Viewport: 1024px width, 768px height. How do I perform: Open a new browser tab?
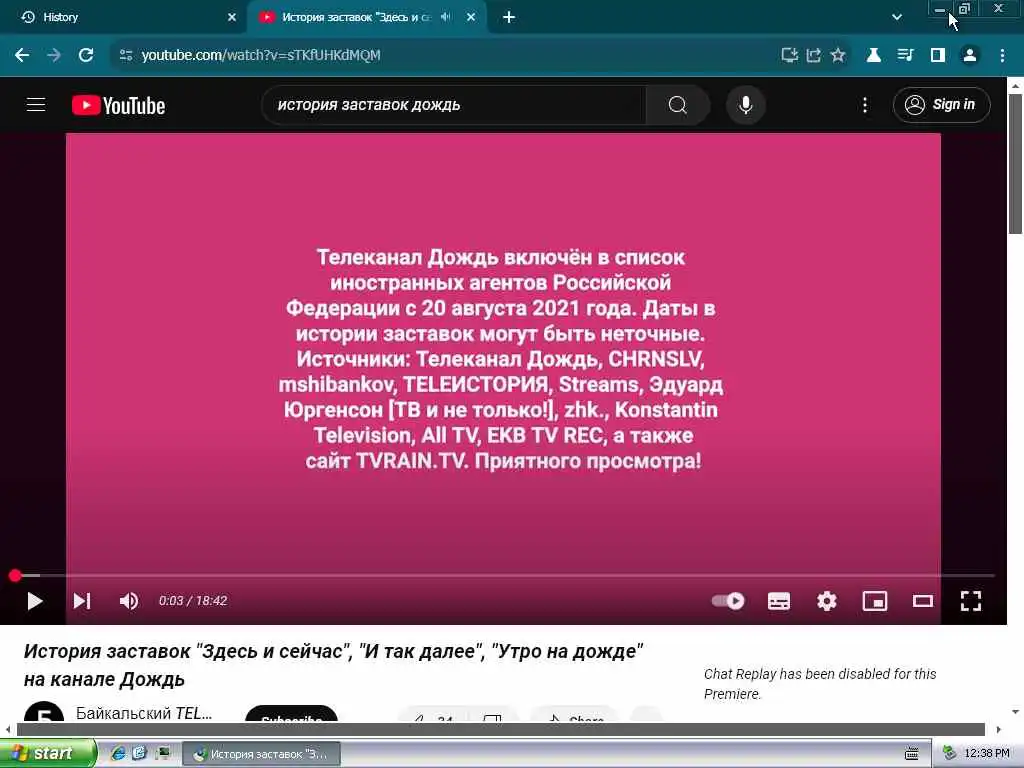pos(509,18)
